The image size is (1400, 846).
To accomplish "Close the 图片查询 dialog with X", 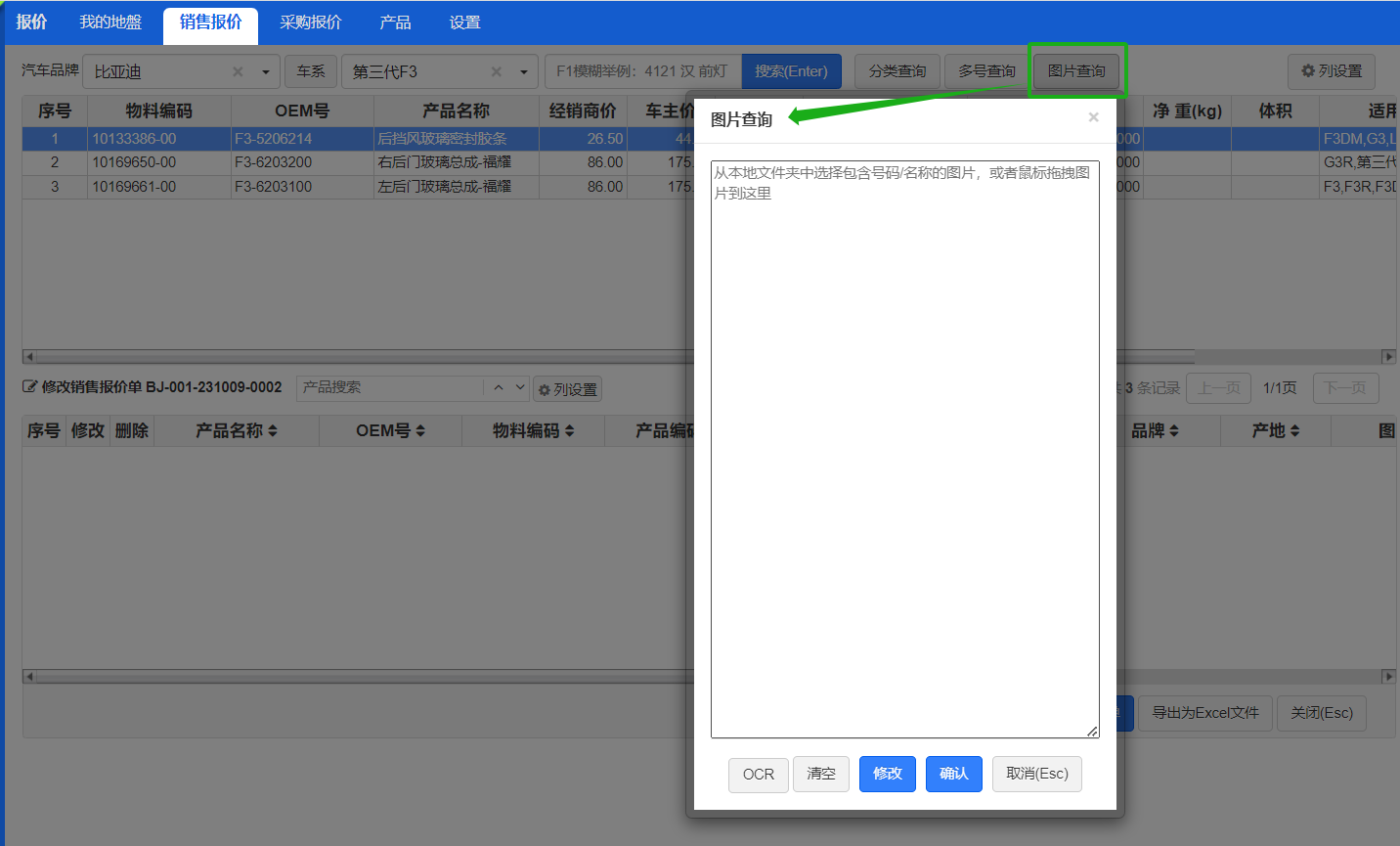I will tap(1093, 117).
